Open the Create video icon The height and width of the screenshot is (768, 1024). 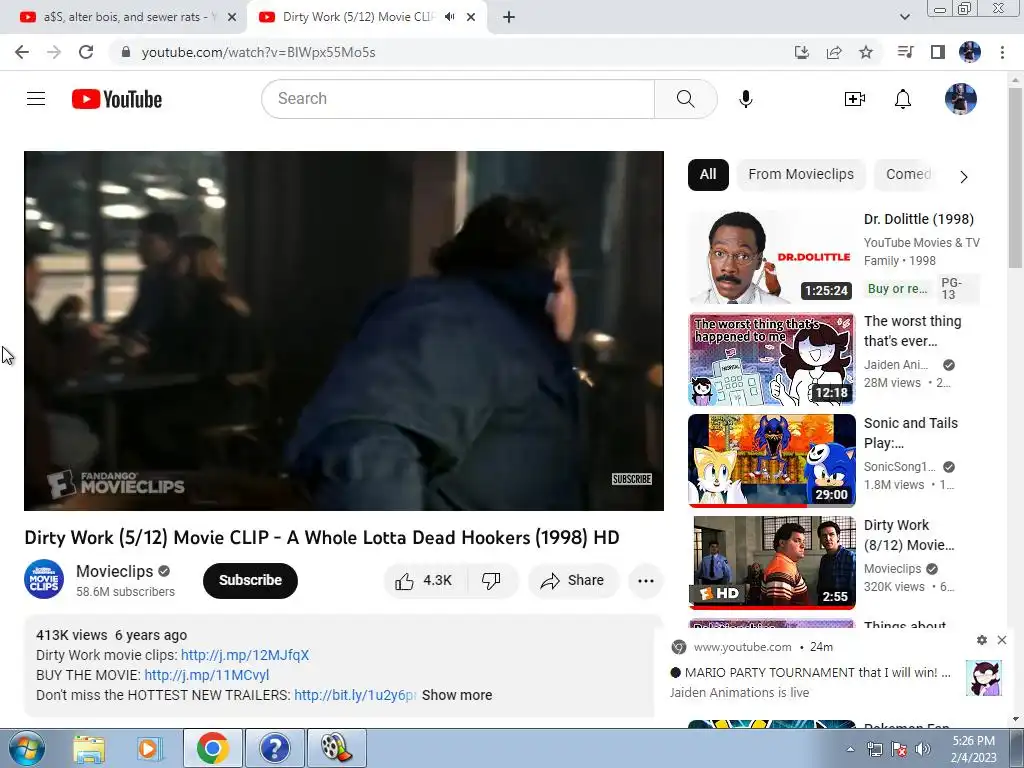(855, 99)
